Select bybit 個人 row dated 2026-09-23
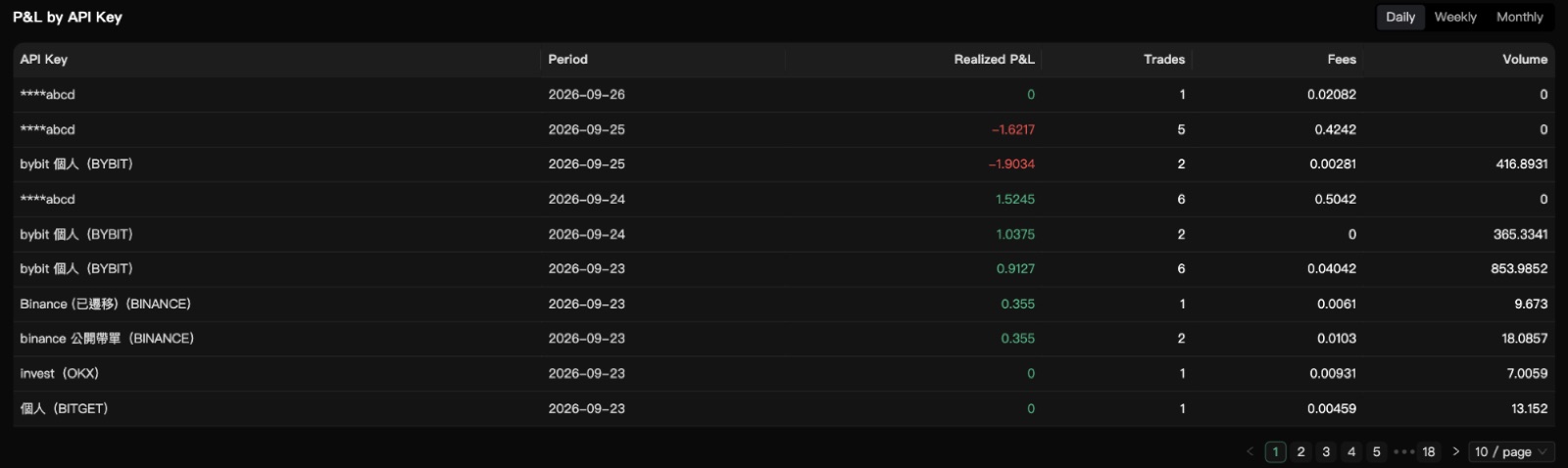Image resolution: width=1568 pixels, height=468 pixels. click(784, 269)
